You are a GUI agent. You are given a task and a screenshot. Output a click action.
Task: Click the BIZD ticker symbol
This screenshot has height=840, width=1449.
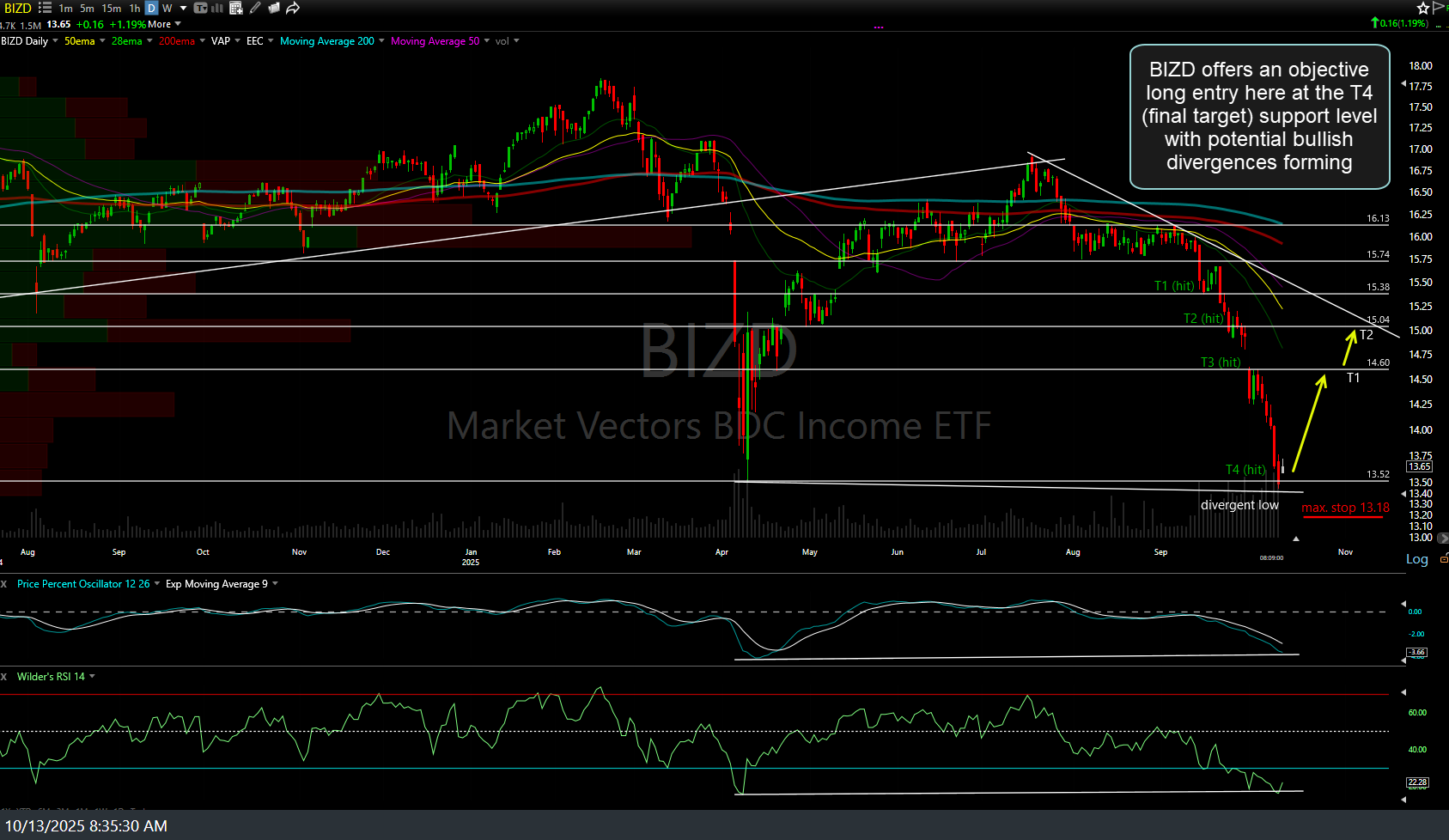(x=17, y=8)
